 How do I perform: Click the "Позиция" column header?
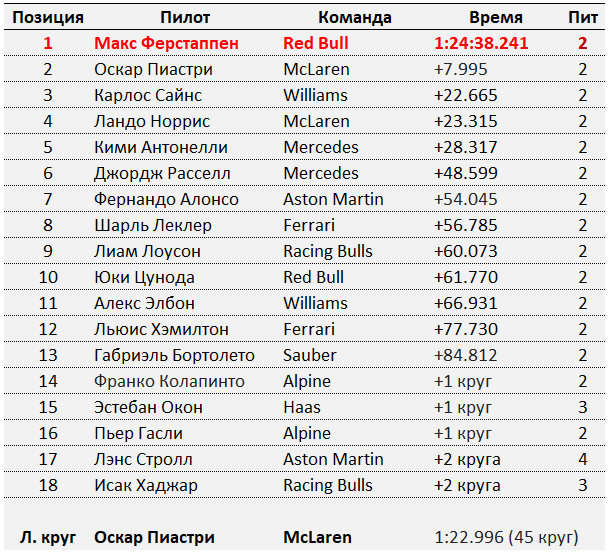coord(47,17)
